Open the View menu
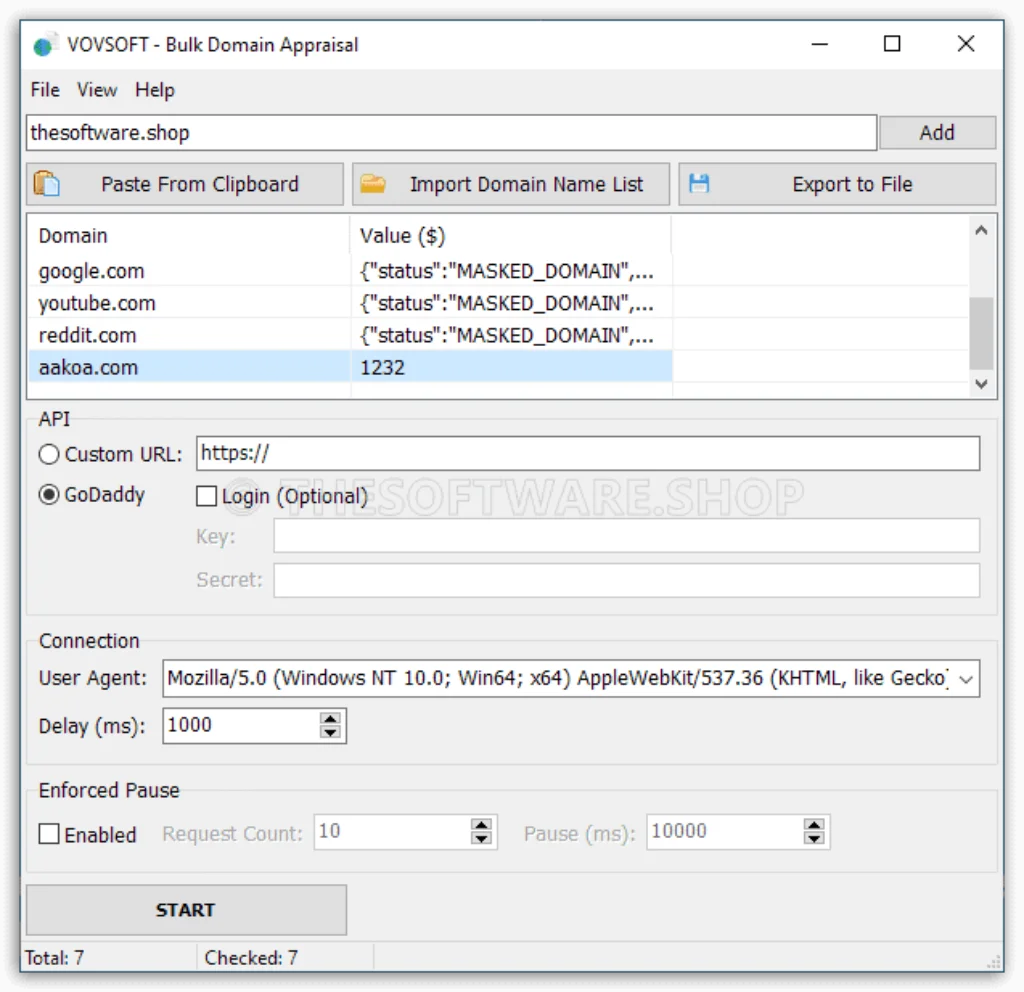The width and height of the screenshot is (1024, 992). click(x=97, y=89)
